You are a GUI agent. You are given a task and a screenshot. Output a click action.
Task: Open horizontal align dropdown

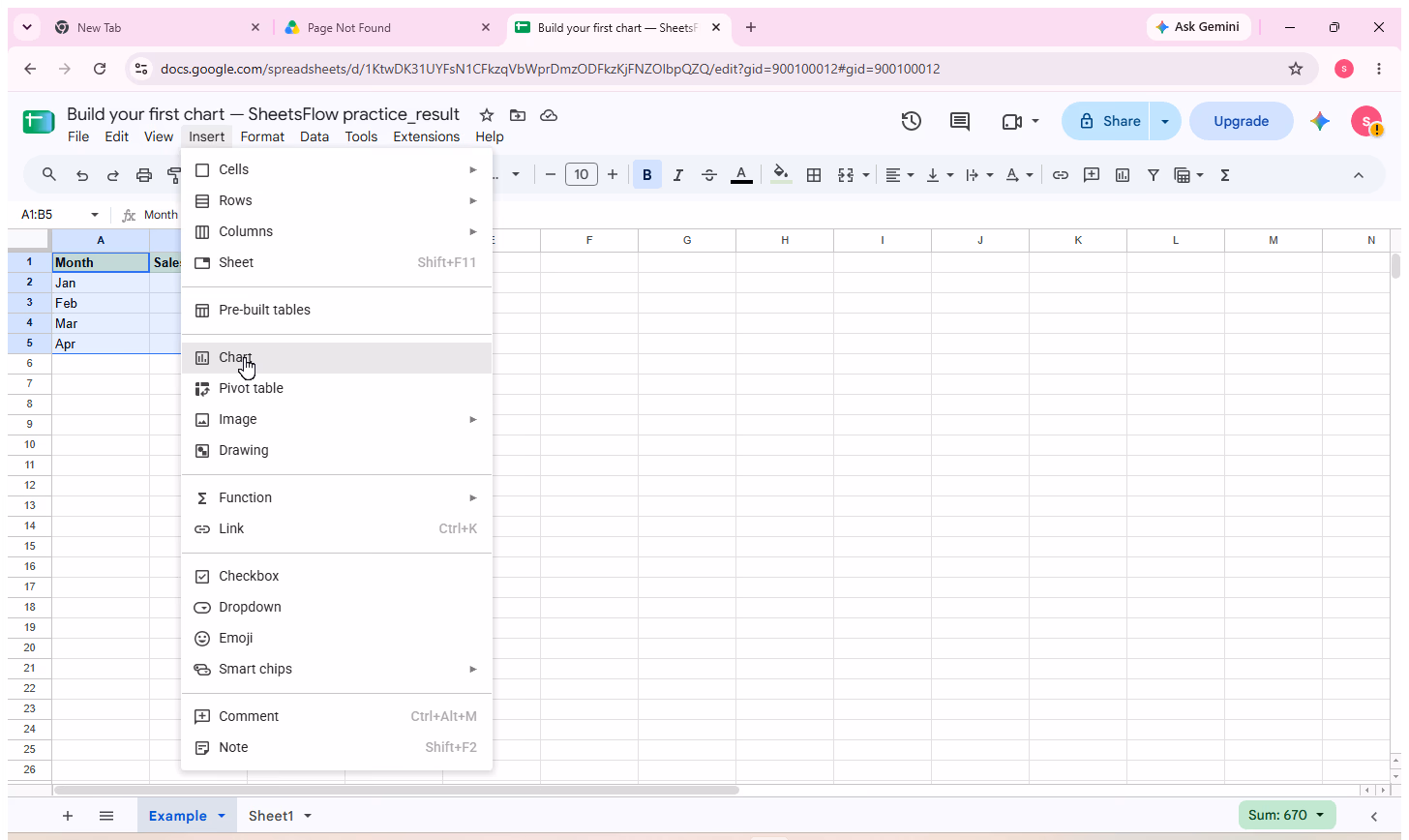(x=899, y=175)
